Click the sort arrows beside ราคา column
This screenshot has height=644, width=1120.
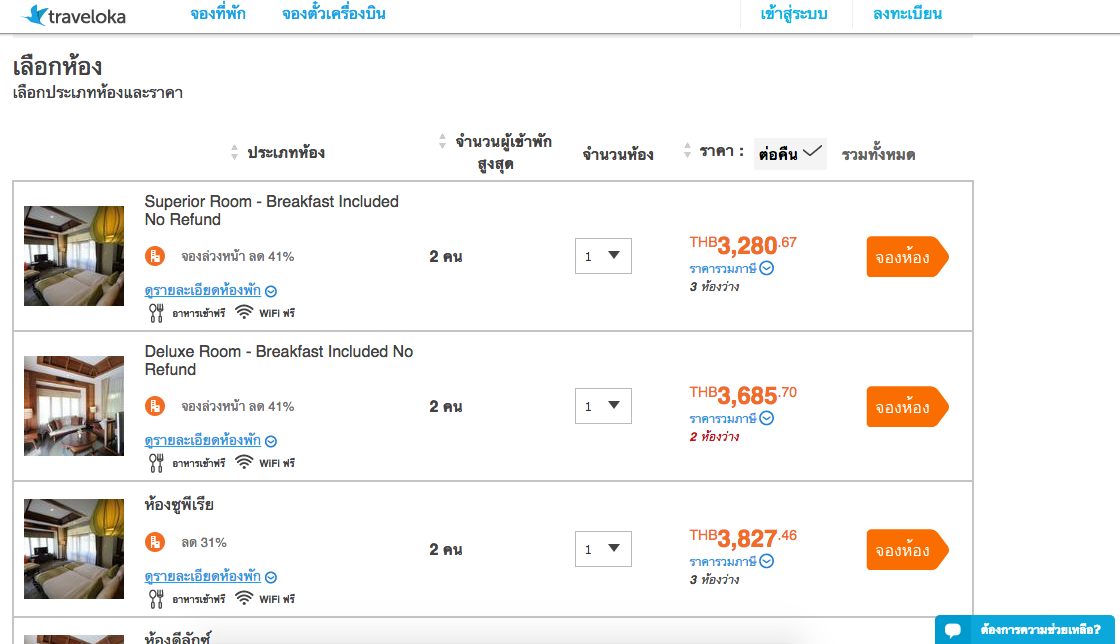pos(687,150)
